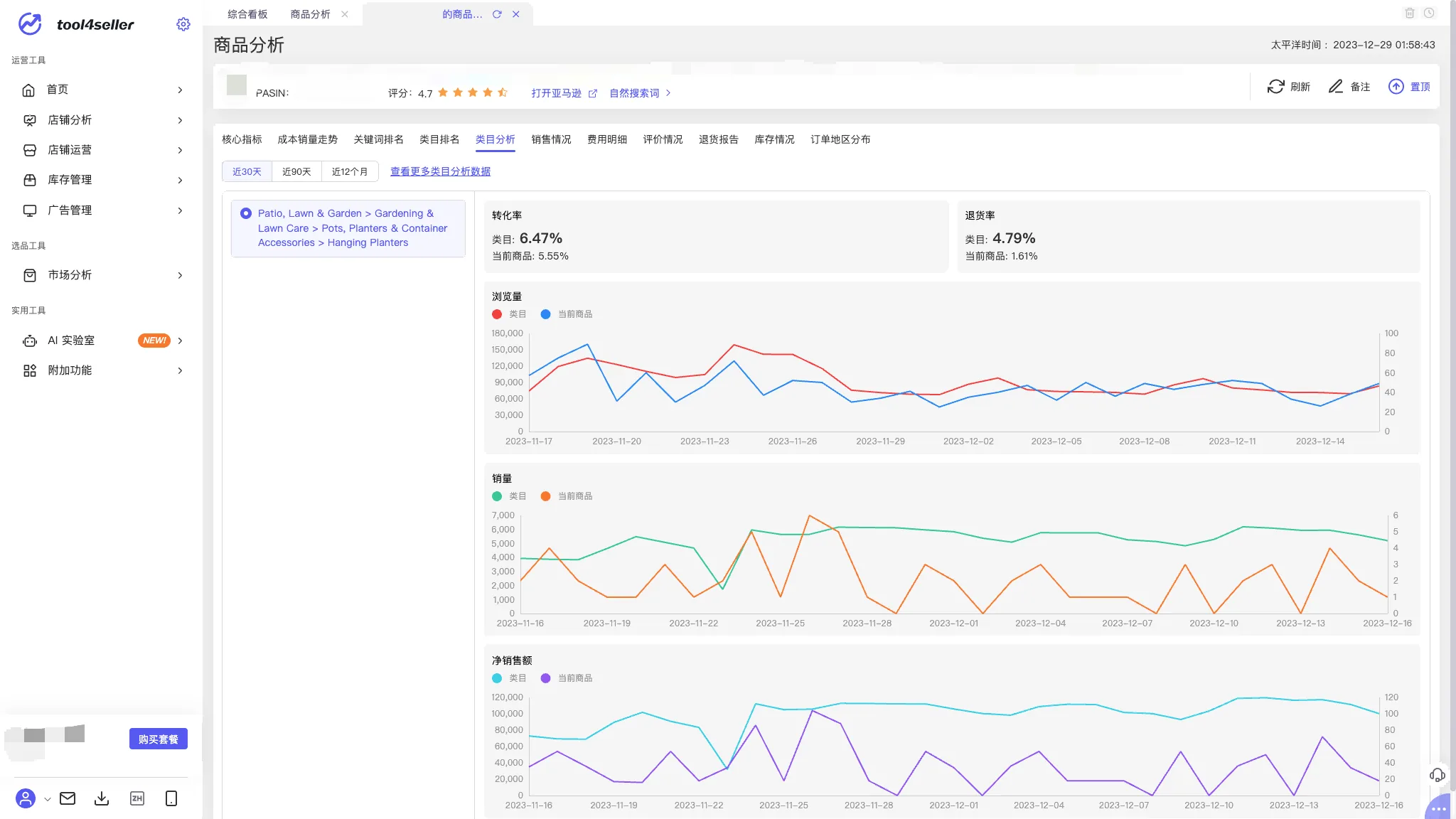Switch to the 关键词排名 tab
The image size is (1456, 819).
pyautogui.click(x=378, y=139)
